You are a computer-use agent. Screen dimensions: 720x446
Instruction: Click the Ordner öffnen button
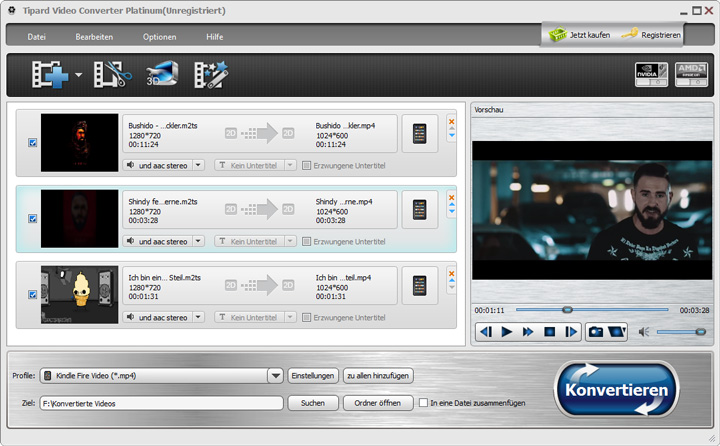point(378,403)
